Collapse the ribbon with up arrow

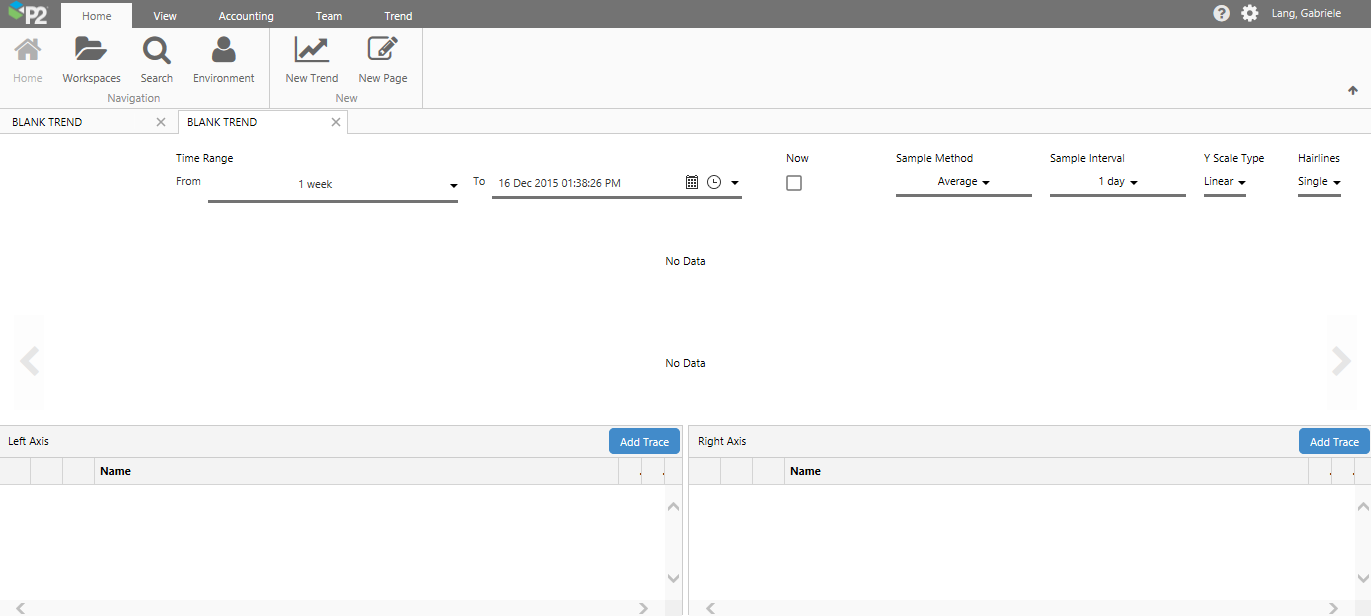point(1353,90)
